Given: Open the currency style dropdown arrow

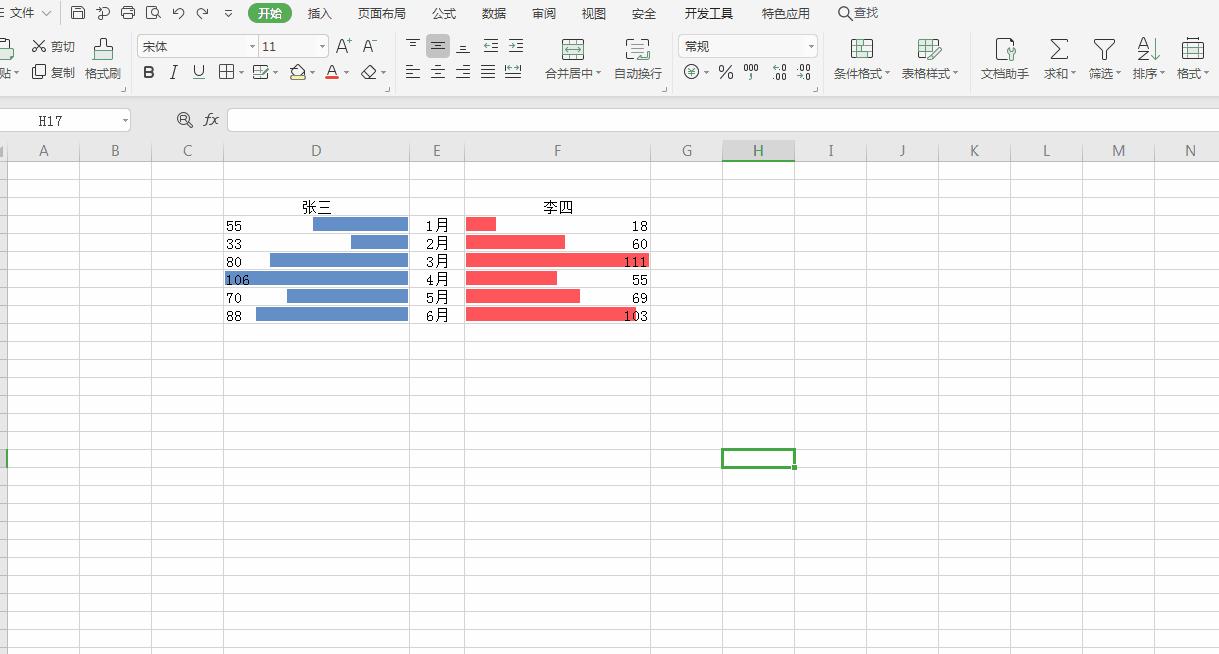Looking at the screenshot, I should point(706,72).
